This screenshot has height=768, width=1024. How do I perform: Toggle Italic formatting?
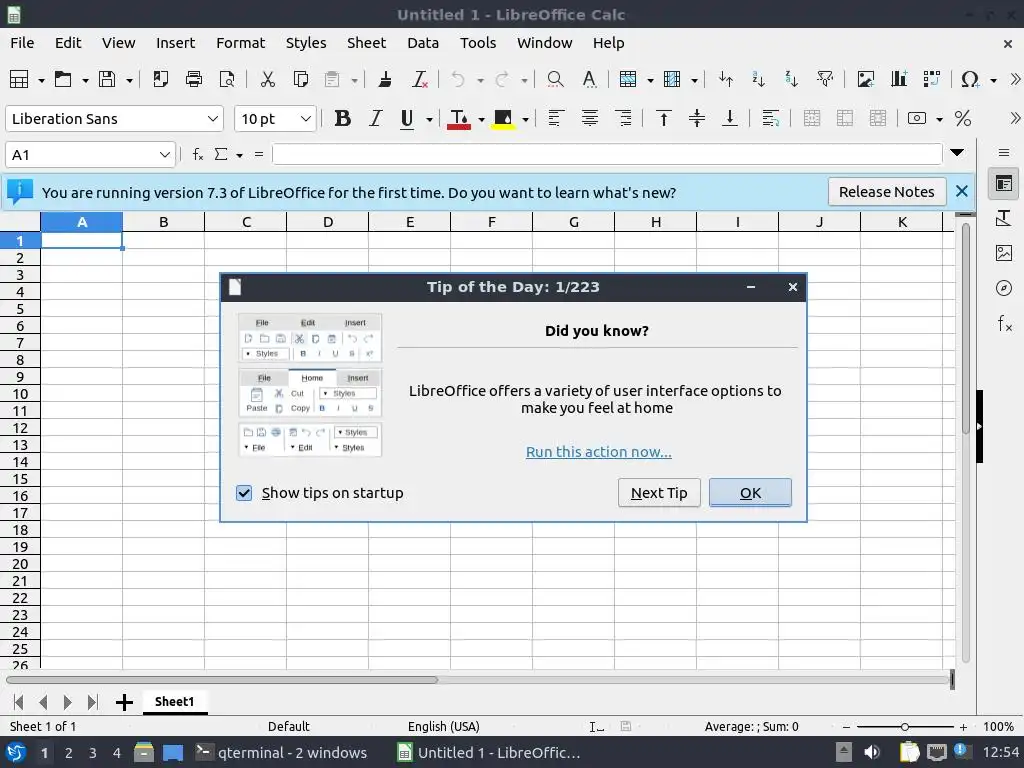(x=376, y=118)
